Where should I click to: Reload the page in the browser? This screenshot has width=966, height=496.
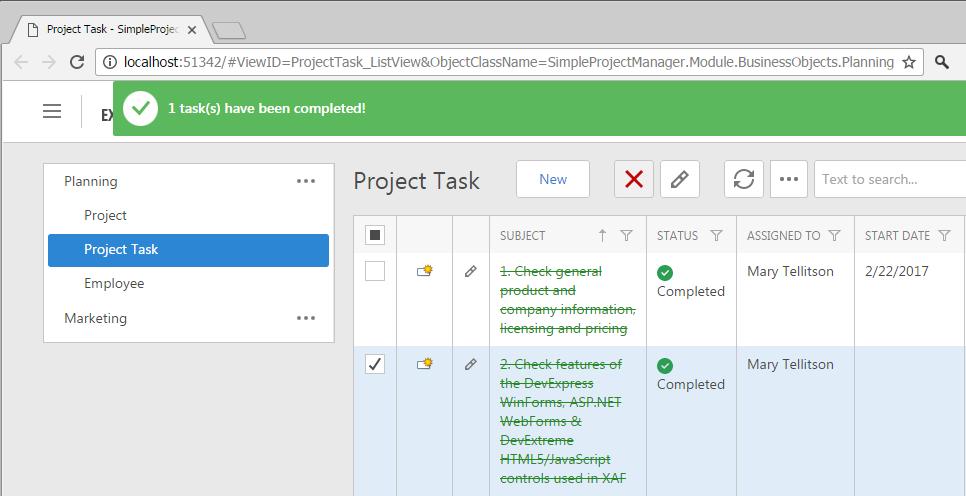point(76,62)
